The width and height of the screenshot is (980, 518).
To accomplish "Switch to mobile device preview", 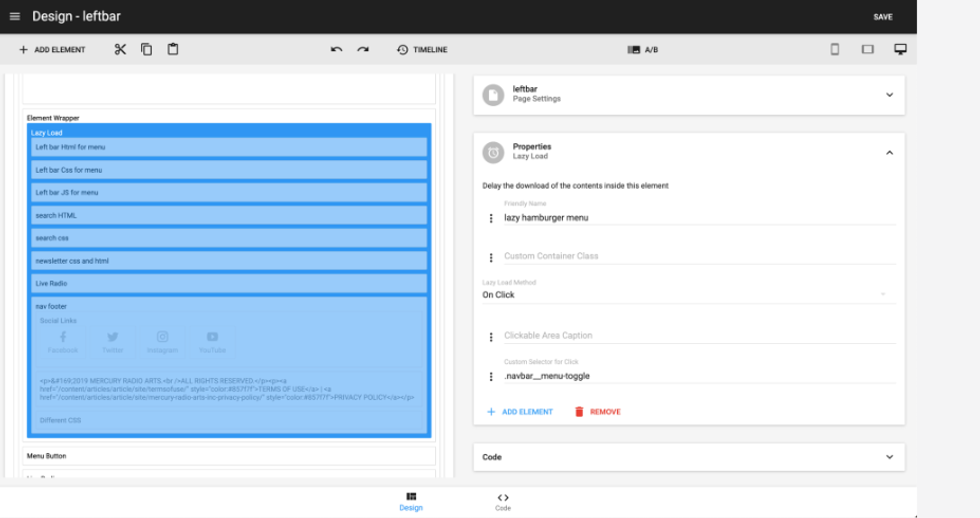I will (x=835, y=49).
